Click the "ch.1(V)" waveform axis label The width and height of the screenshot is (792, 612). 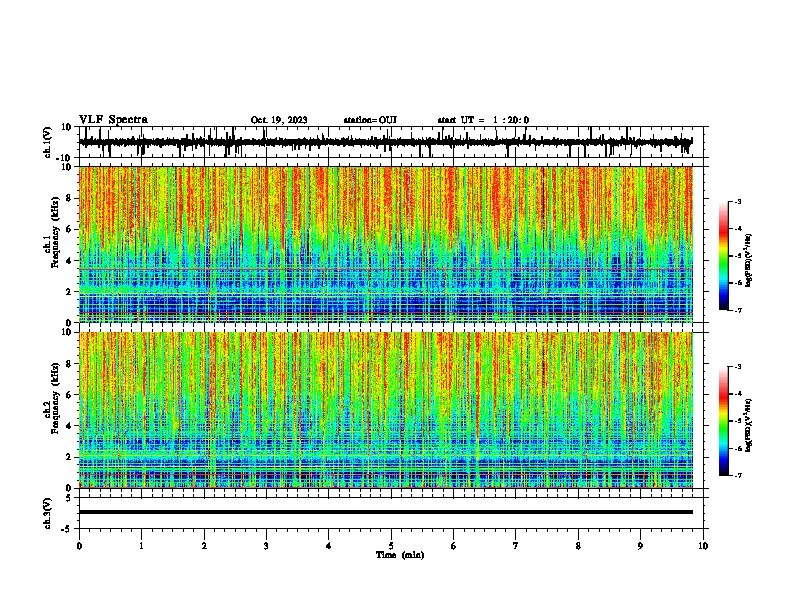(48, 142)
